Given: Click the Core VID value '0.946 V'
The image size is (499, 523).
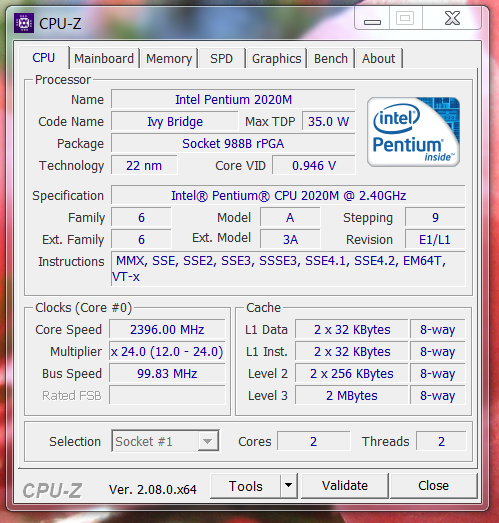Looking at the screenshot, I should click(x=314, y=165).
